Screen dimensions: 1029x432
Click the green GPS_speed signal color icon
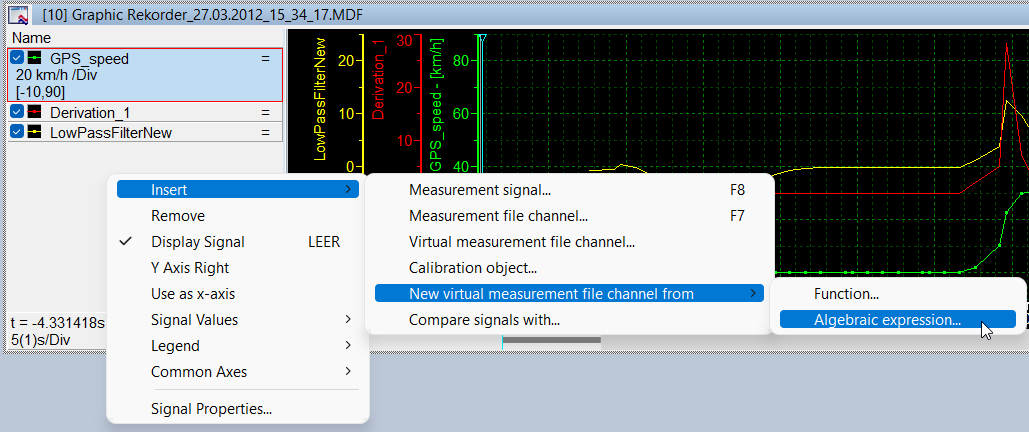[35, 58]
